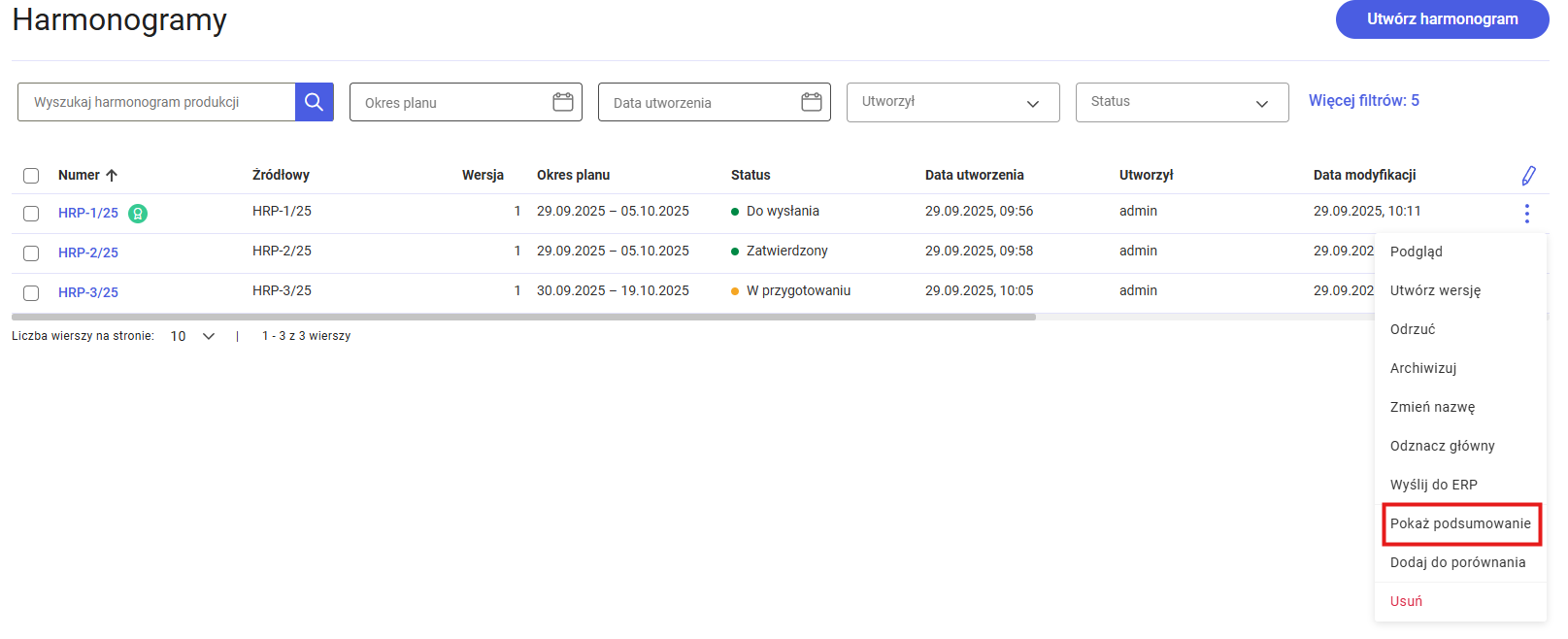
Task: Open calendar icon in Data utworzenia field
Action: tap(812, 102)
